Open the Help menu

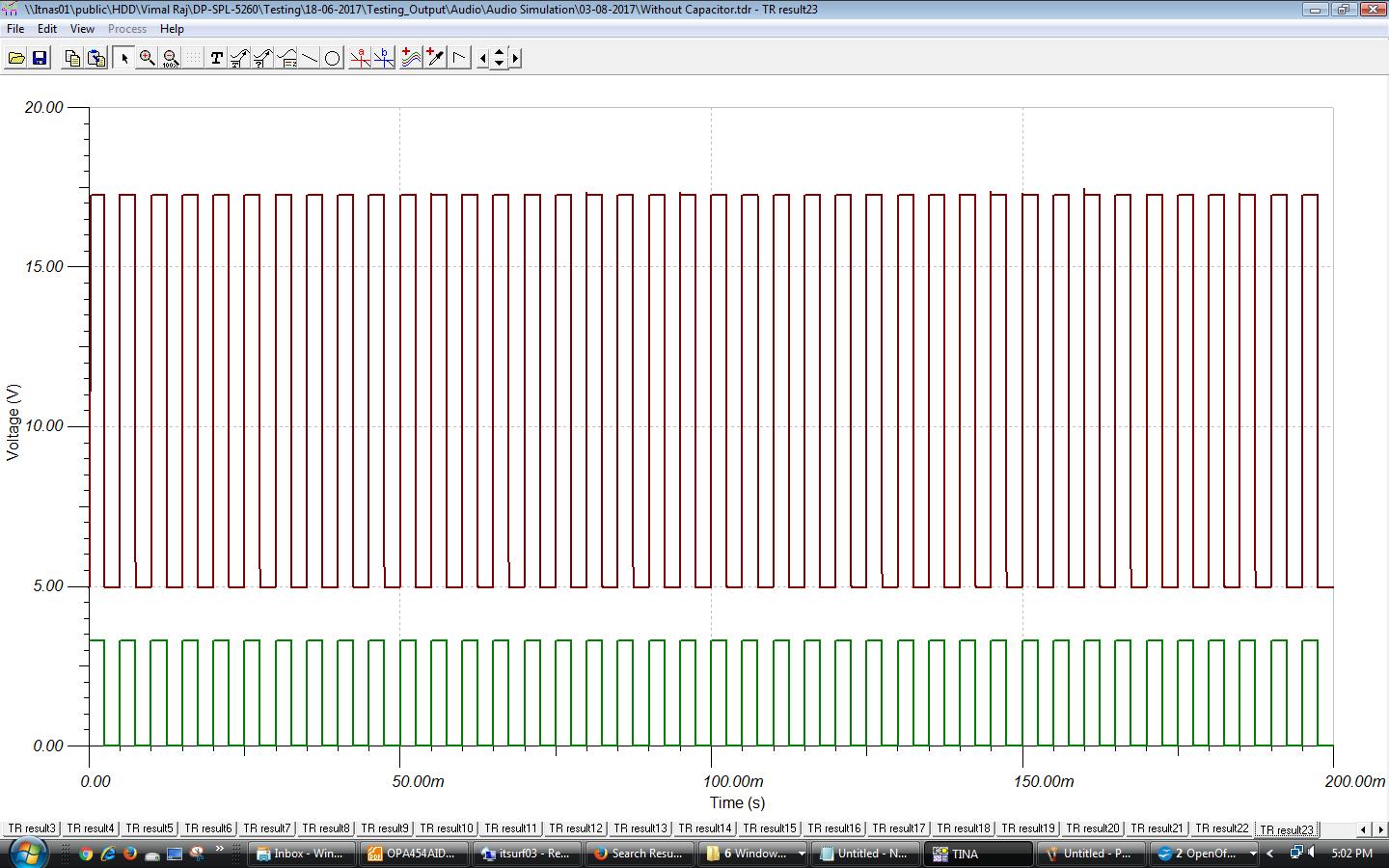[172, 29]
